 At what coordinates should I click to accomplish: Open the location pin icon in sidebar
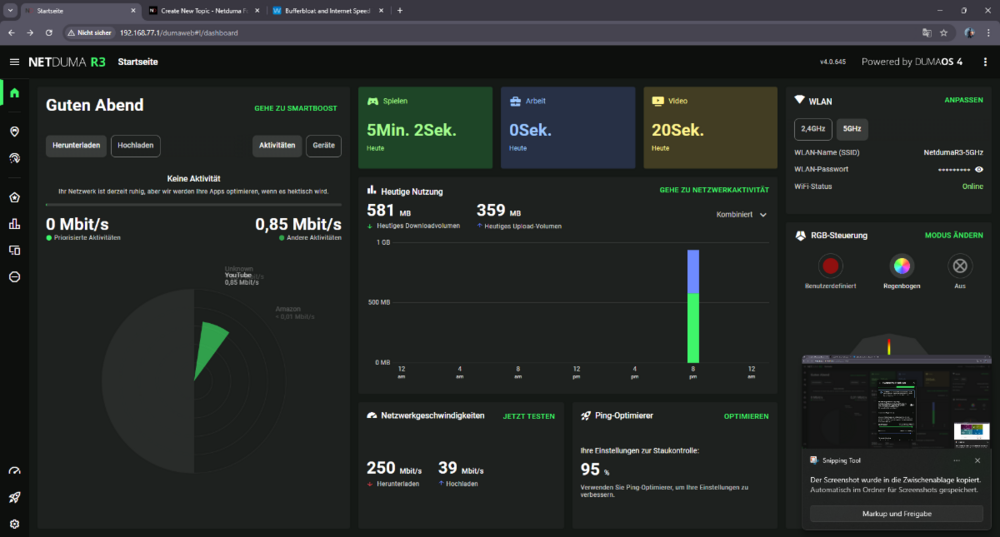click(14, 131)
